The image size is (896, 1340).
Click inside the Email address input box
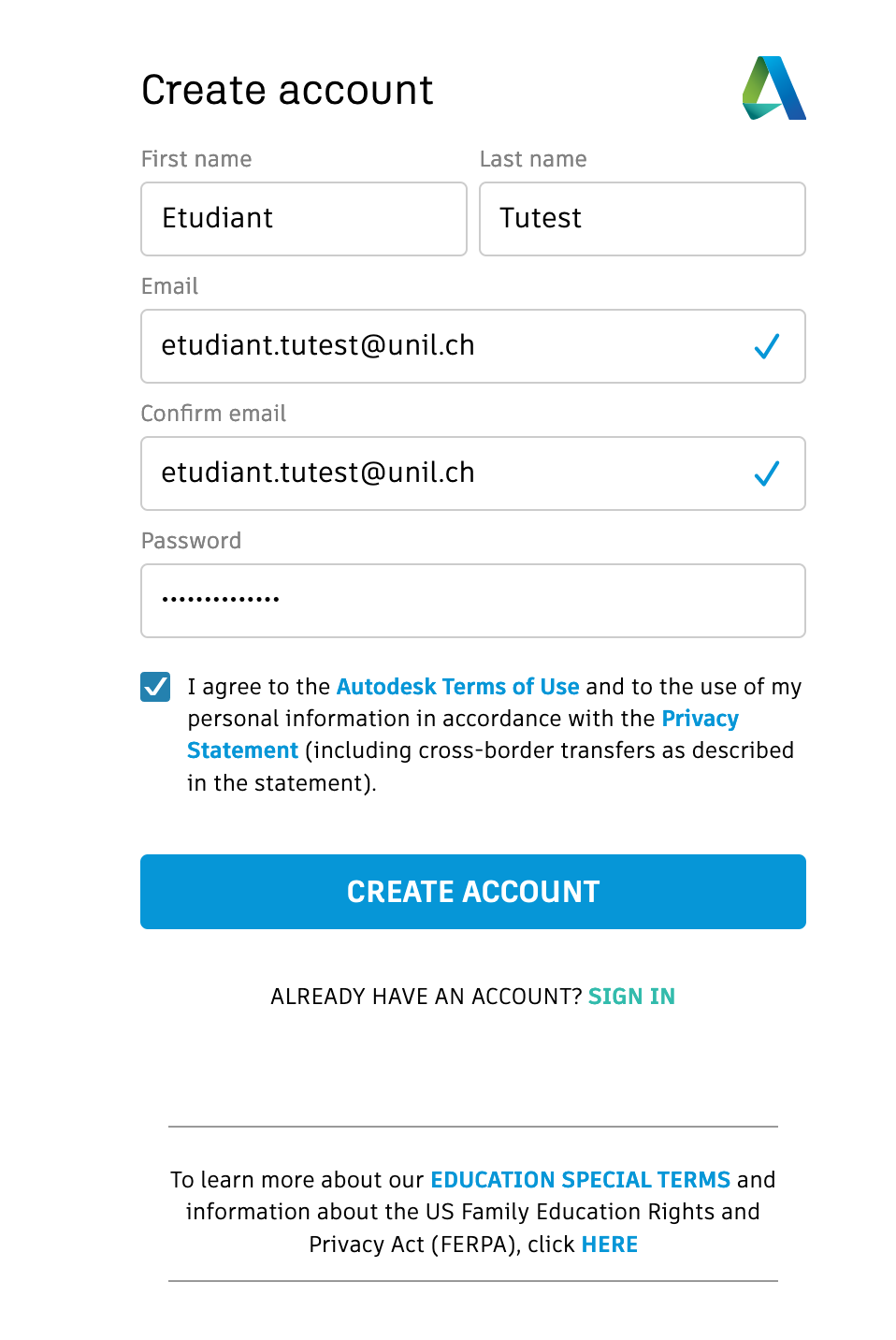point(449,346)
